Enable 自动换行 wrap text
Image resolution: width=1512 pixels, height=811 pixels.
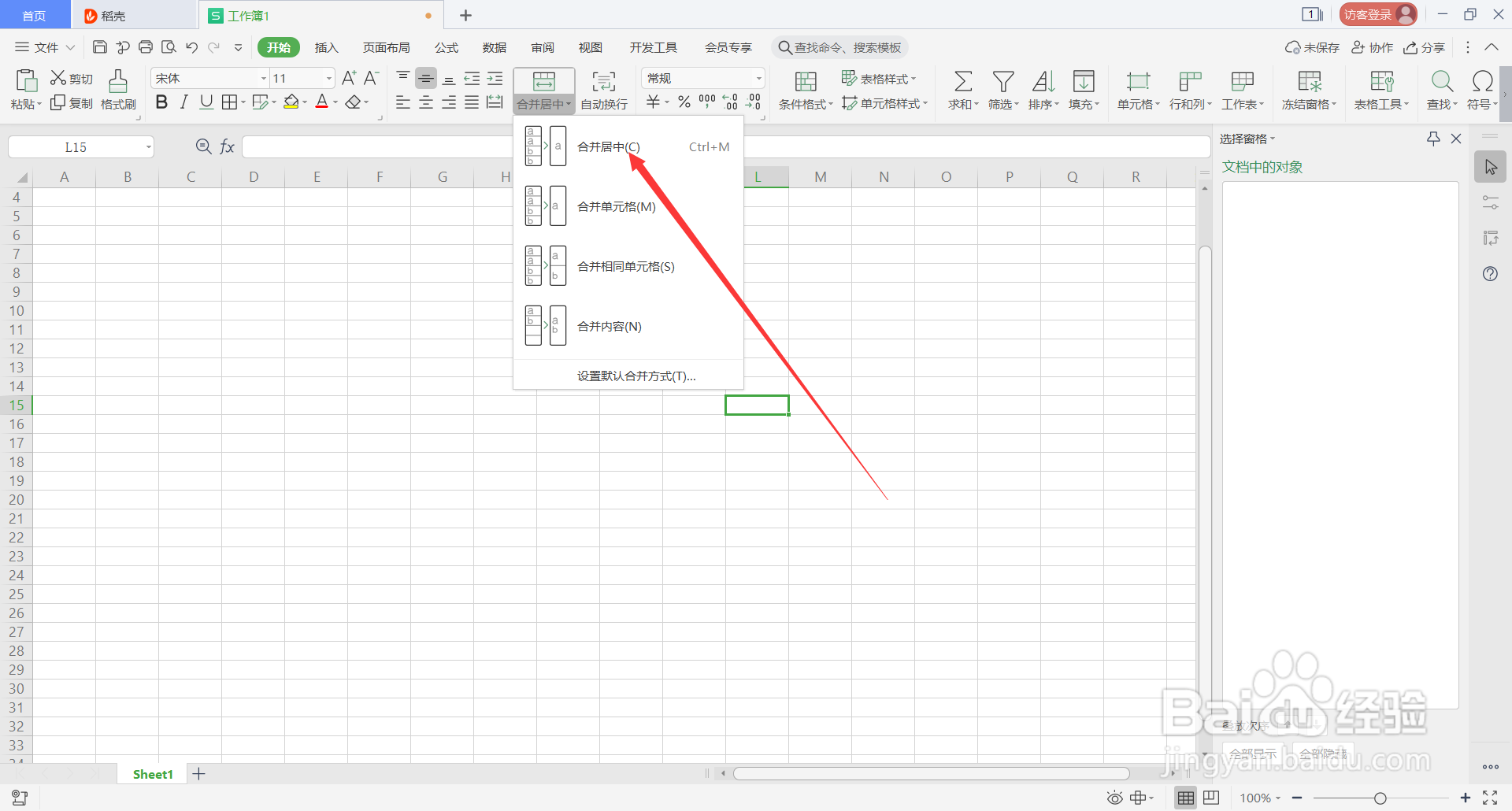603,89
